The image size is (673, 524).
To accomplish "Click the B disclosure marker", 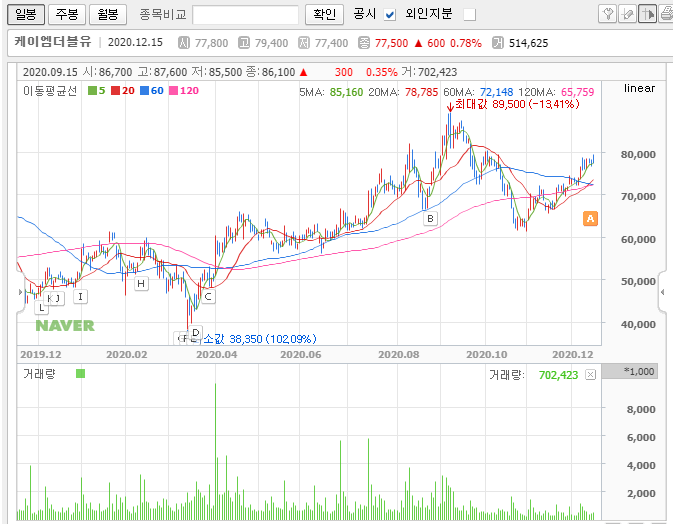I will [430, 218].
